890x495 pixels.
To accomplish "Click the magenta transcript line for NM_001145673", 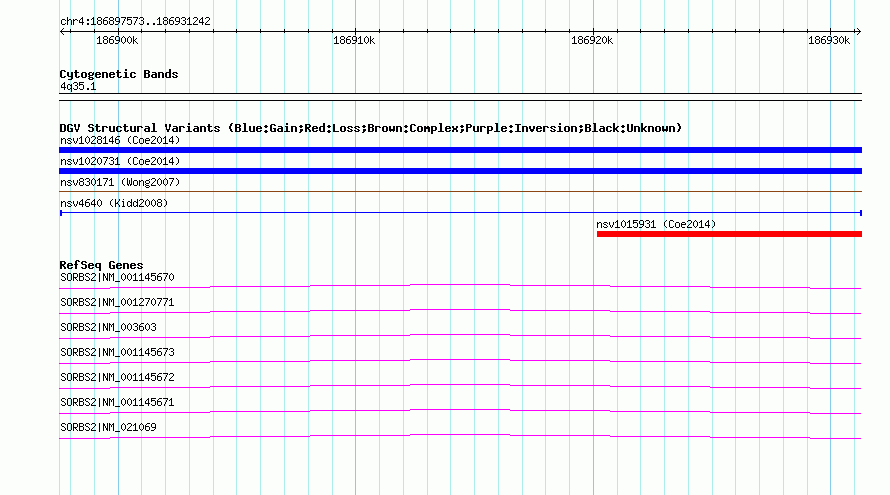I will pyautogui.click(x=460, y=361).
